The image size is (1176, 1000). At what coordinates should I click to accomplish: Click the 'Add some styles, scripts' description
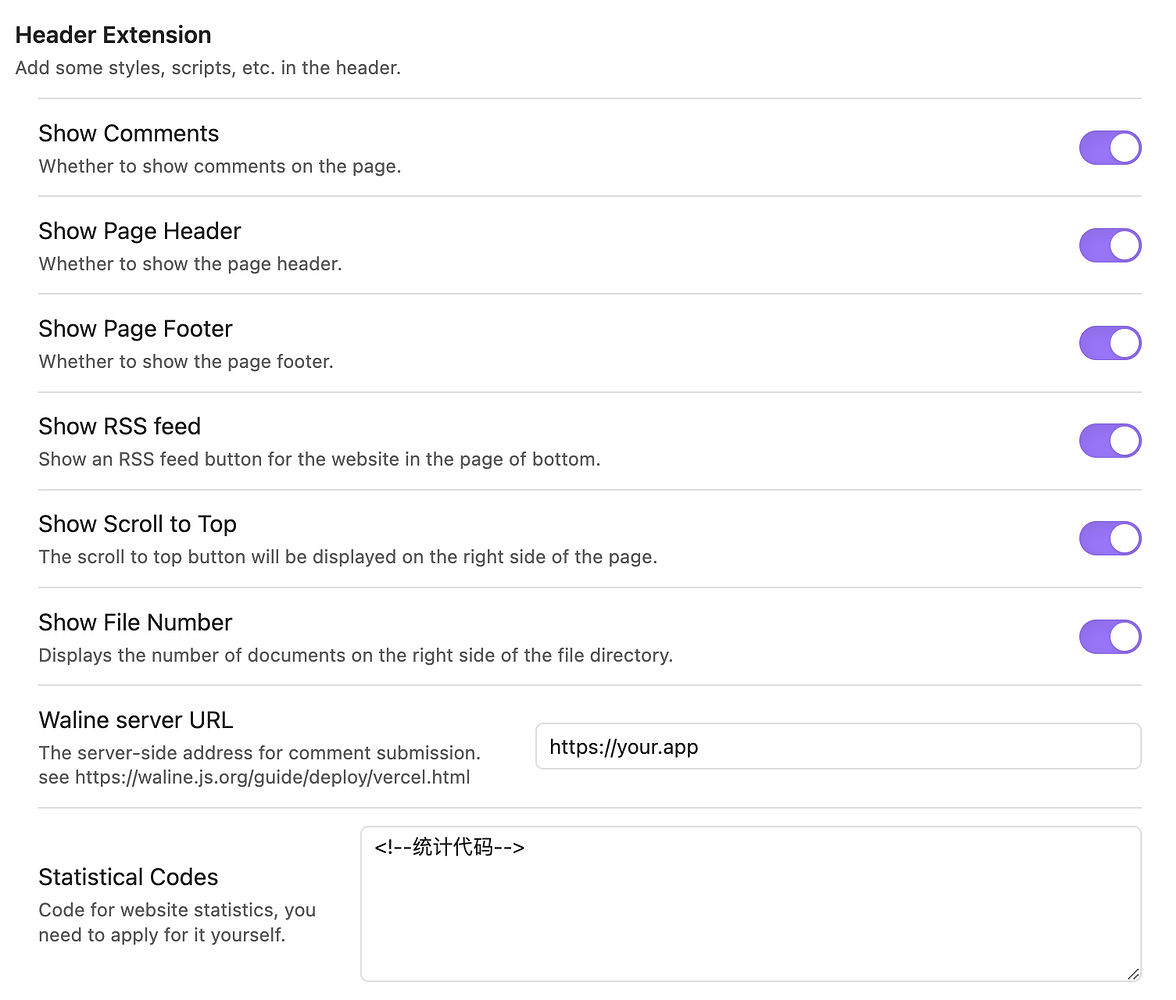pyautogui.click(x=208, y=69)
